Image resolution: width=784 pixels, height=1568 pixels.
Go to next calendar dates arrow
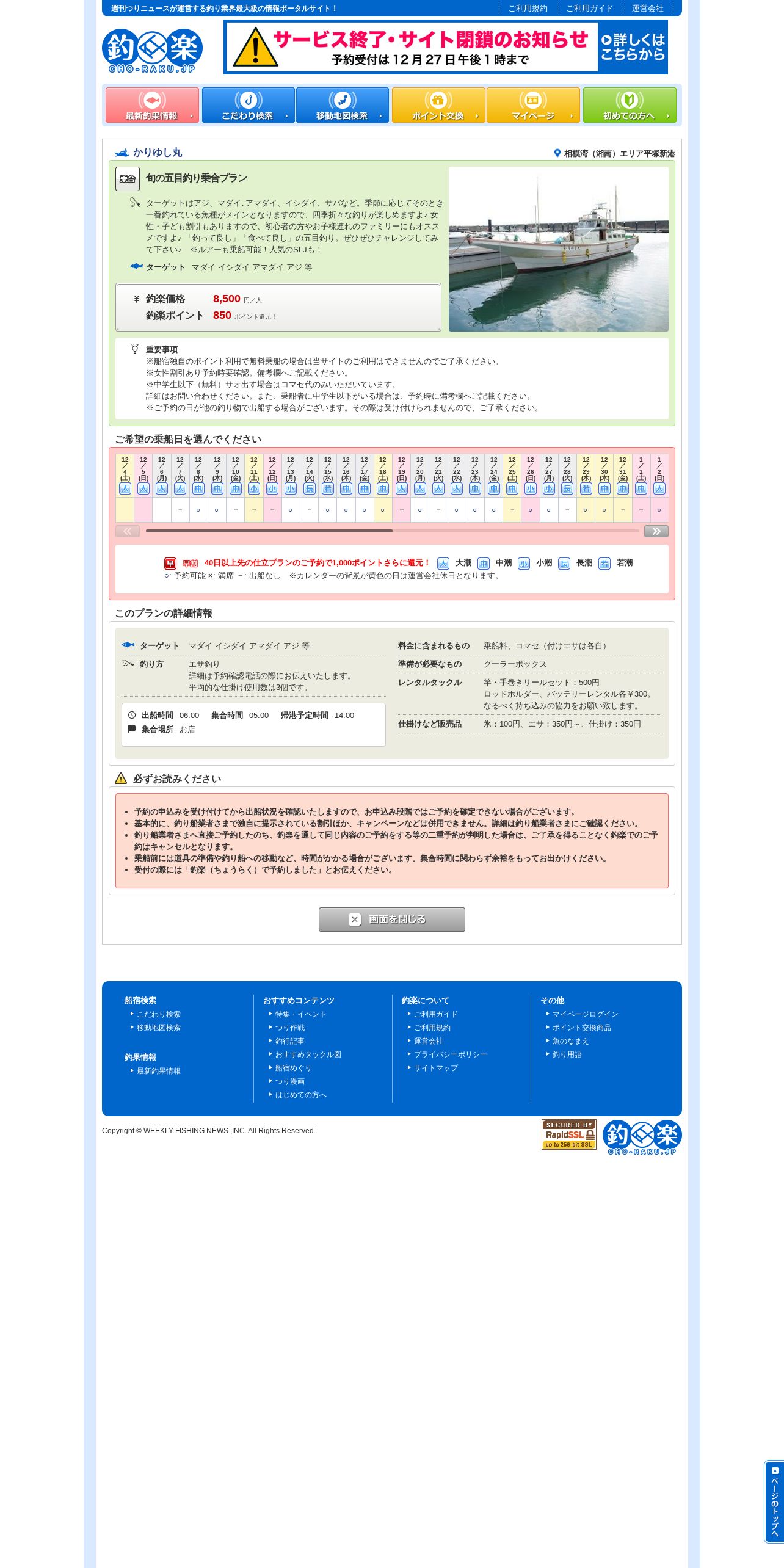pyautogui.click(x=656, y=531)
